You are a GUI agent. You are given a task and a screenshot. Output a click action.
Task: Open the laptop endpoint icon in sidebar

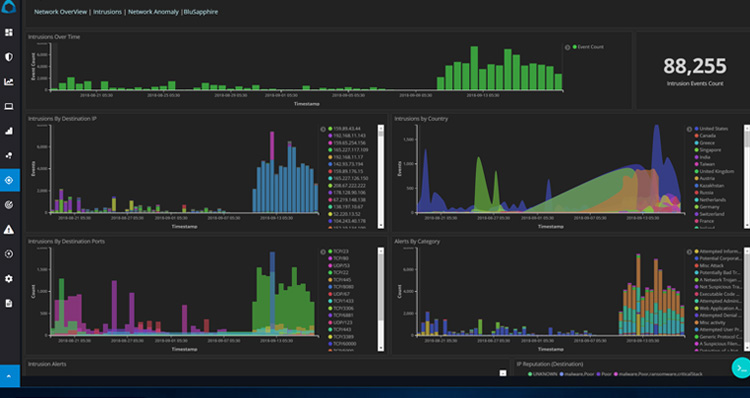pyautogui.click(x=9, y=106)
